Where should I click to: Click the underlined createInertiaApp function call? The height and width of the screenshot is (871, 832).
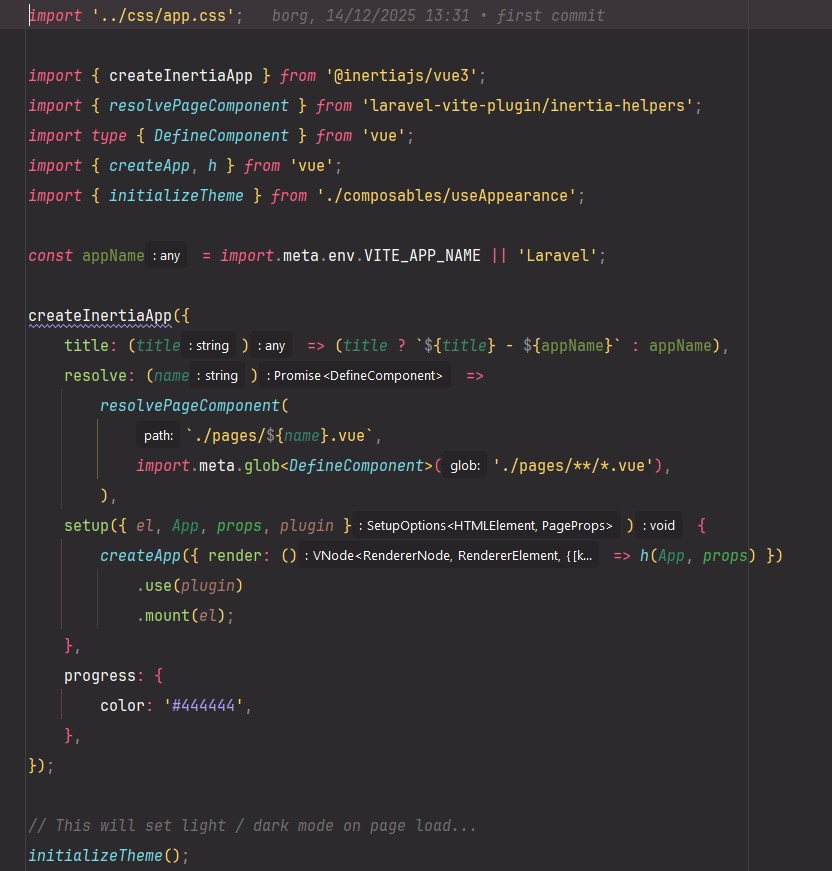click(x=100, y=316)
